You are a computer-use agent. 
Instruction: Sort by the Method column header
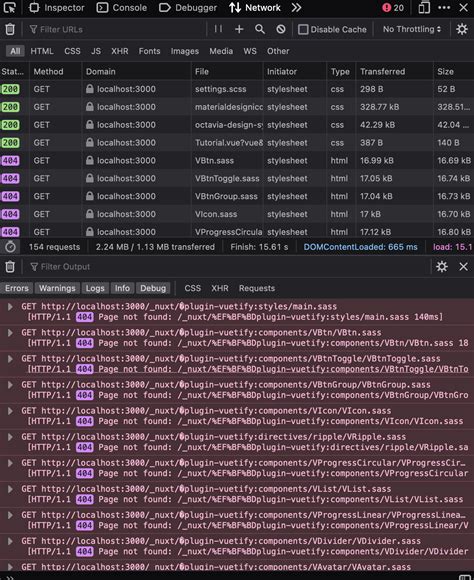56,71
